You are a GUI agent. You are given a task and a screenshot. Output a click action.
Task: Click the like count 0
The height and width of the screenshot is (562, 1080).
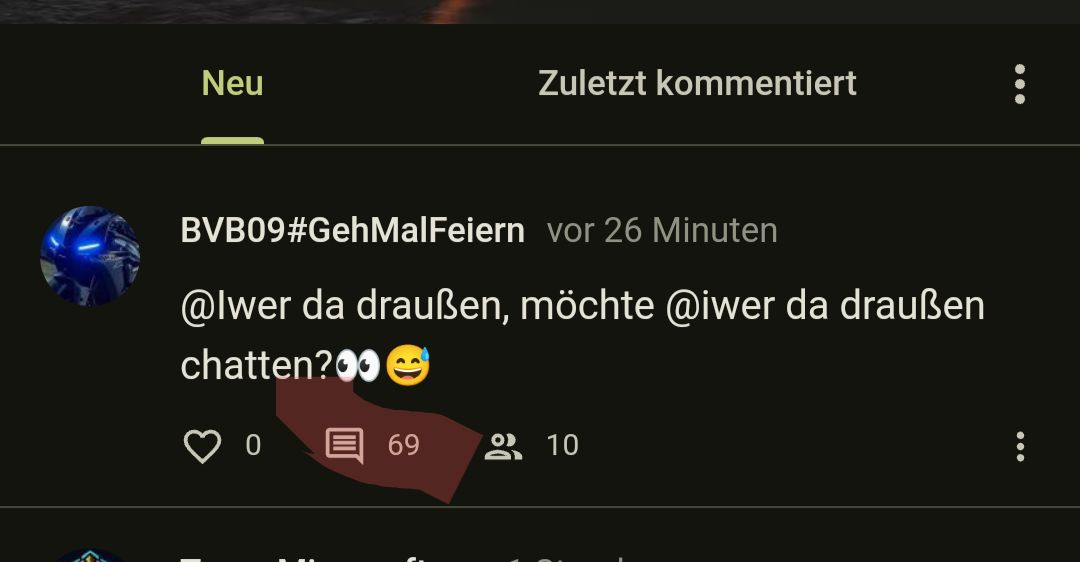click(253, 446)
